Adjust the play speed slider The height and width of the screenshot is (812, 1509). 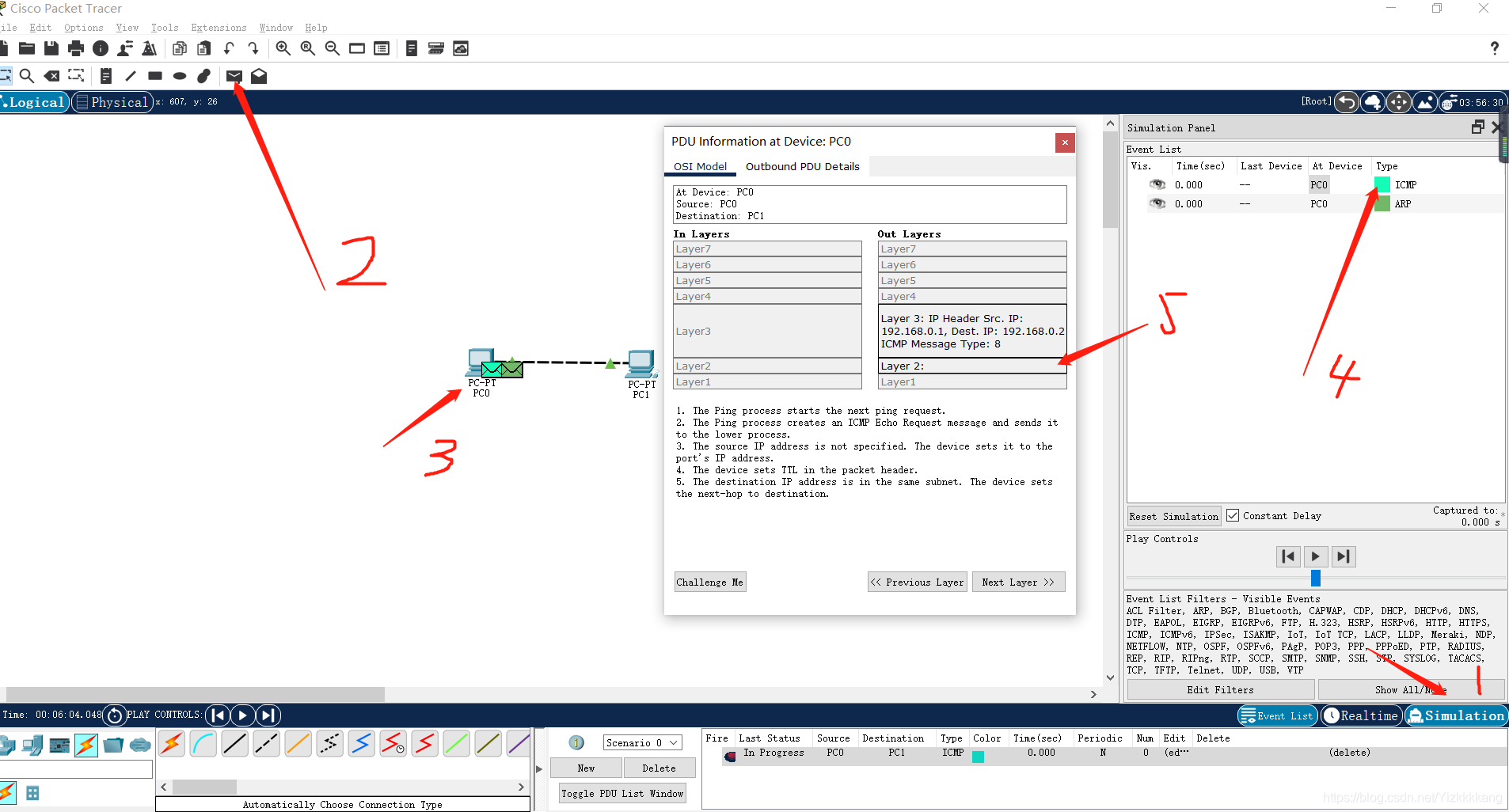point(1315,578)
